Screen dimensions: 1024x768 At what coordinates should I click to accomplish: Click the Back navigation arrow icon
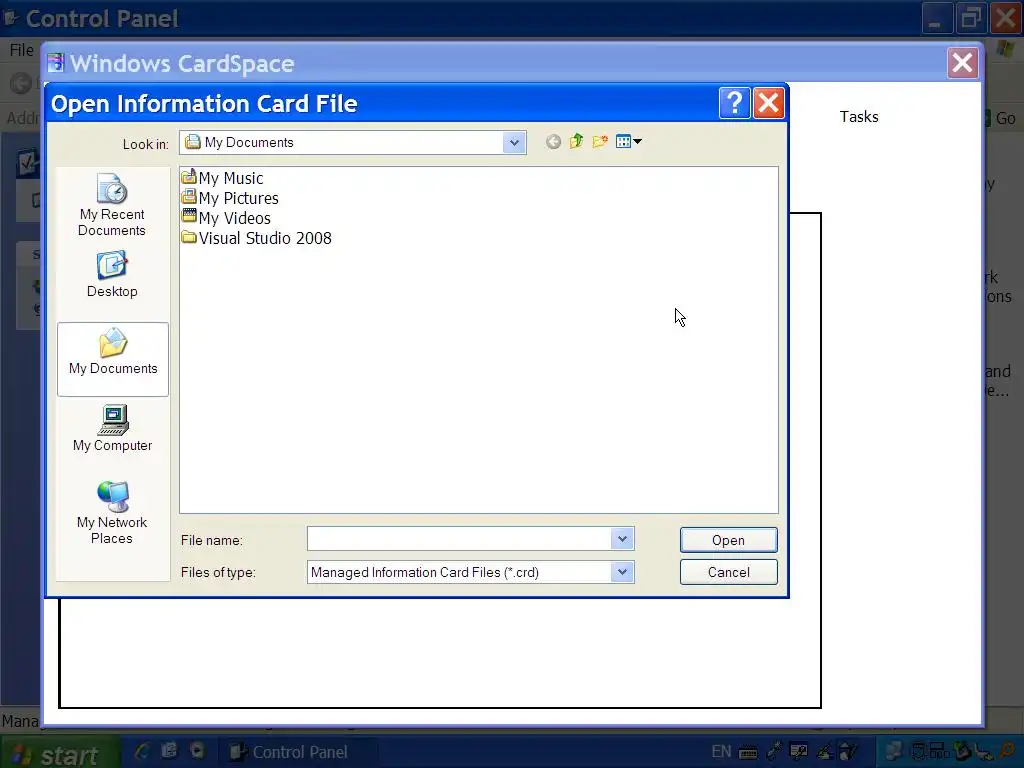point(553,142)
